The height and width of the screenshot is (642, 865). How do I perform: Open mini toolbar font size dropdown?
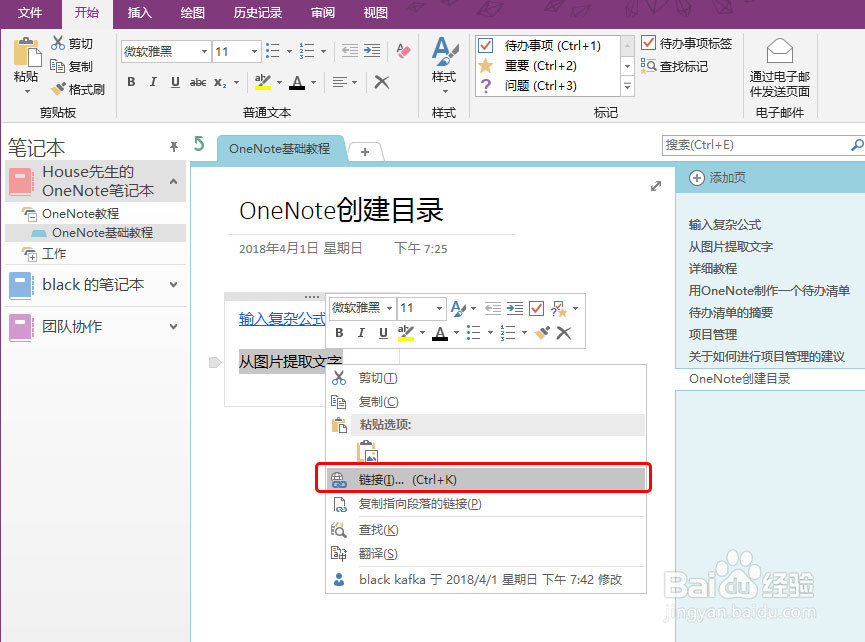[x=439, y=308]
